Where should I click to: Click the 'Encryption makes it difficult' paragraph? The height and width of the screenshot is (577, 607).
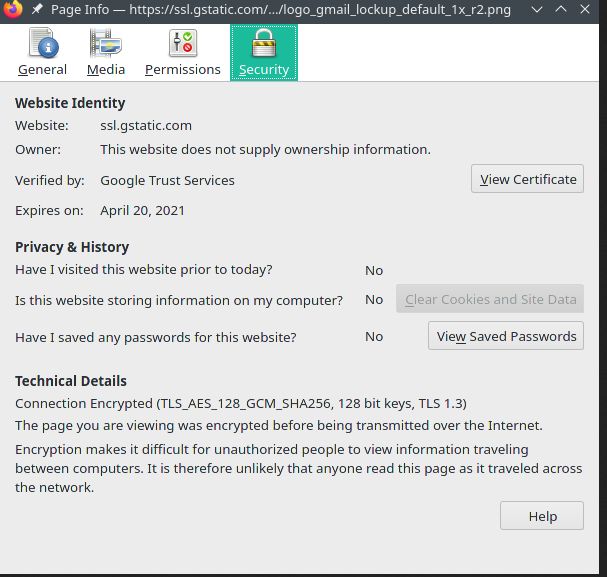tap(298, 468)
